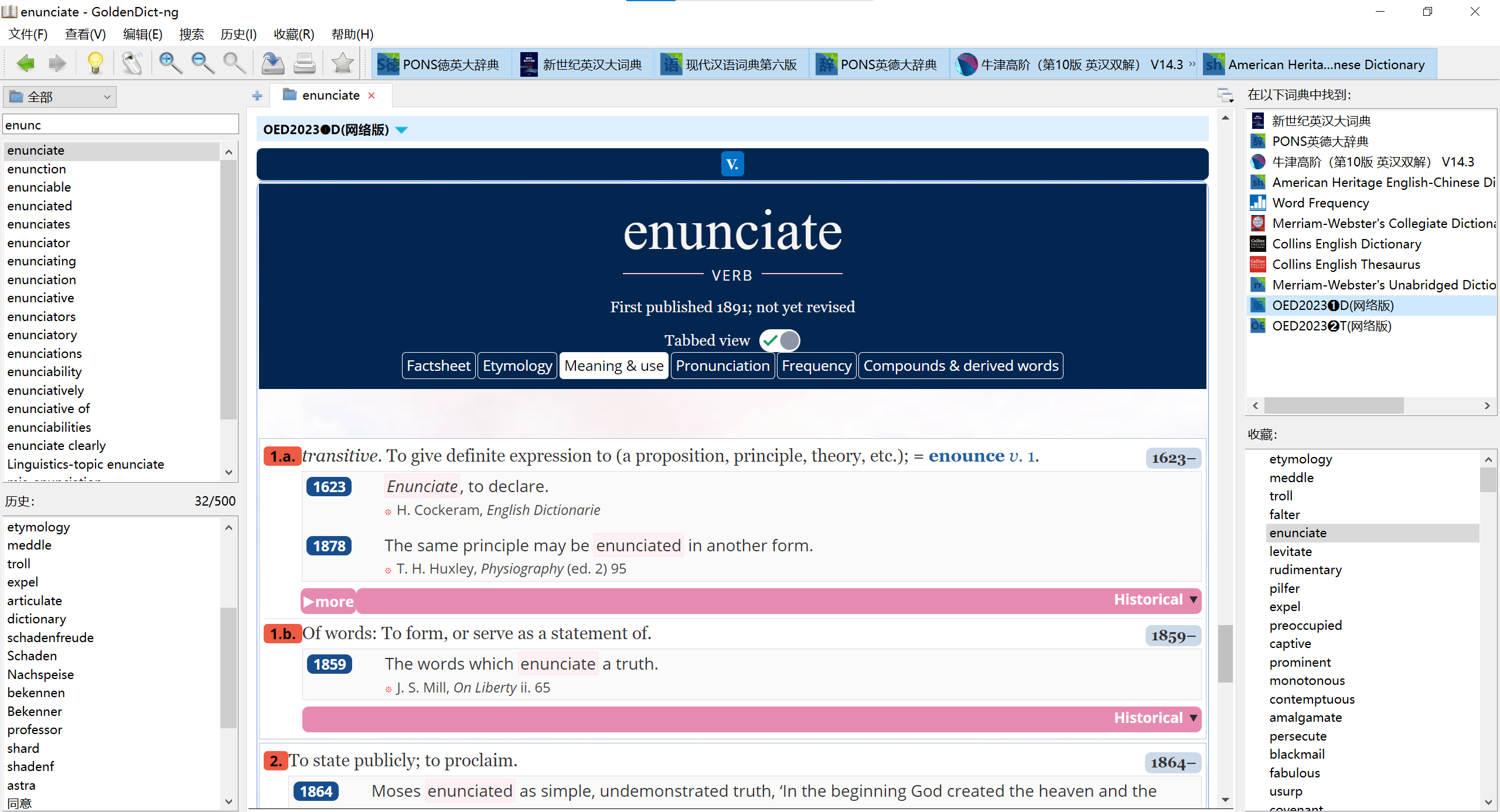Click the light bulb scan popup icon
The height and width of the screenshot is (812, 1500).
click(95, 63)
